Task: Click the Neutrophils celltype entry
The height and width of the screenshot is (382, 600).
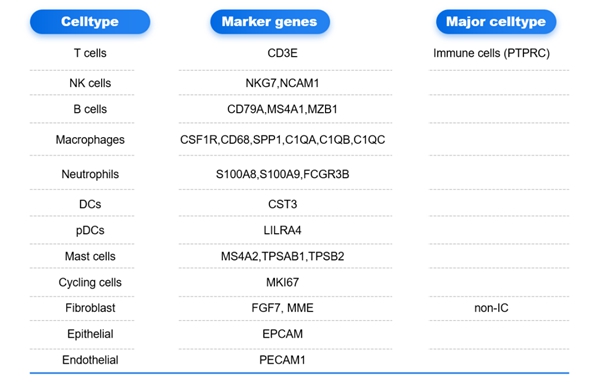Action: pos(90,174)
